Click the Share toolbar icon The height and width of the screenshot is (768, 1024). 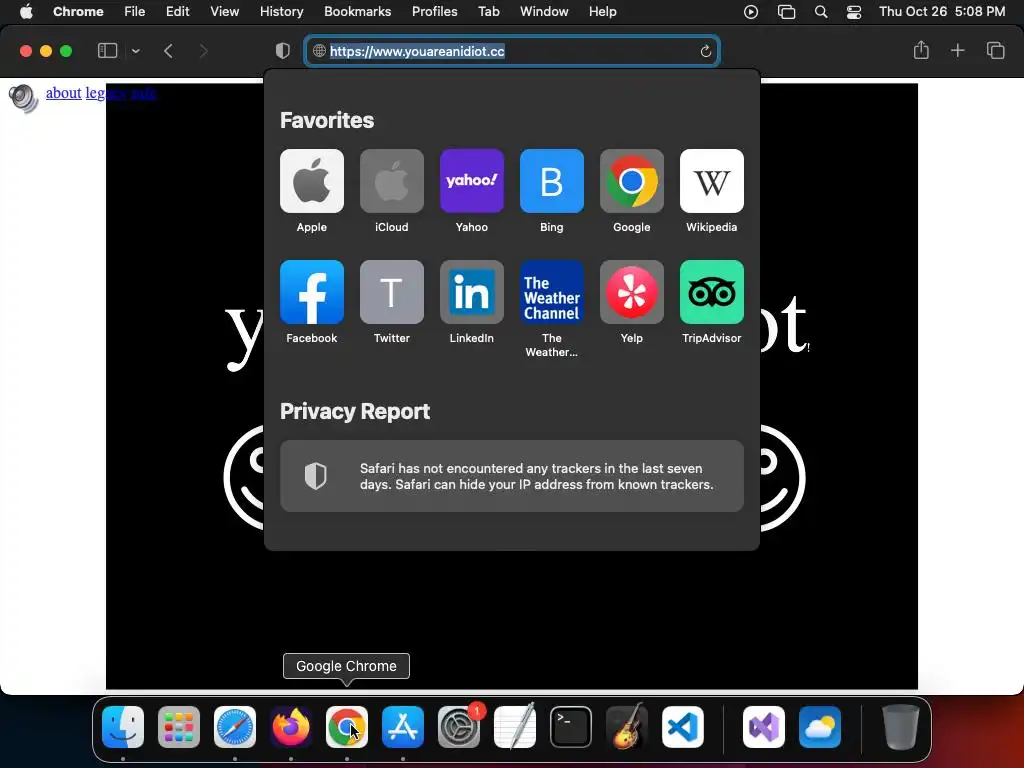(x=921, y=50)
